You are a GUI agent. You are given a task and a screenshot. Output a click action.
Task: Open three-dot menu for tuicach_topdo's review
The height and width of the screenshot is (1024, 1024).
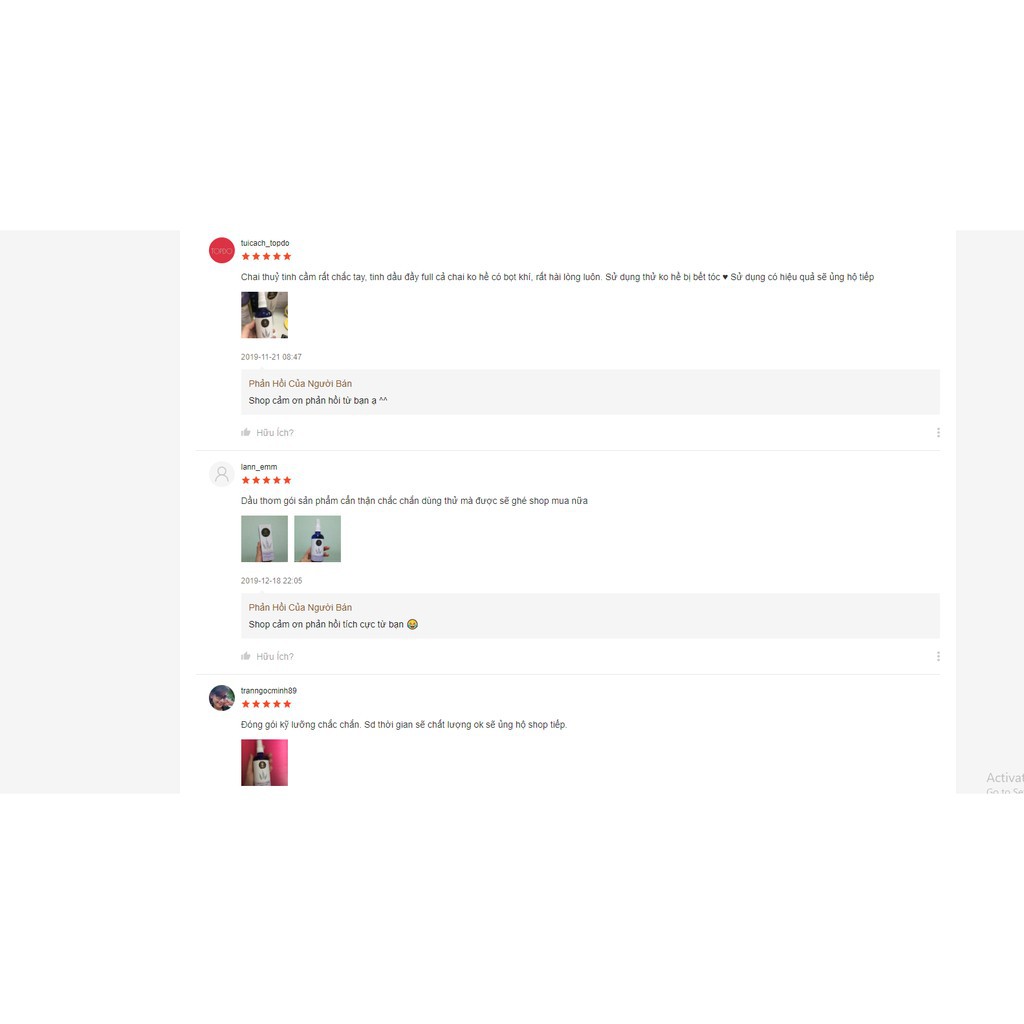(x=938, y=432)
